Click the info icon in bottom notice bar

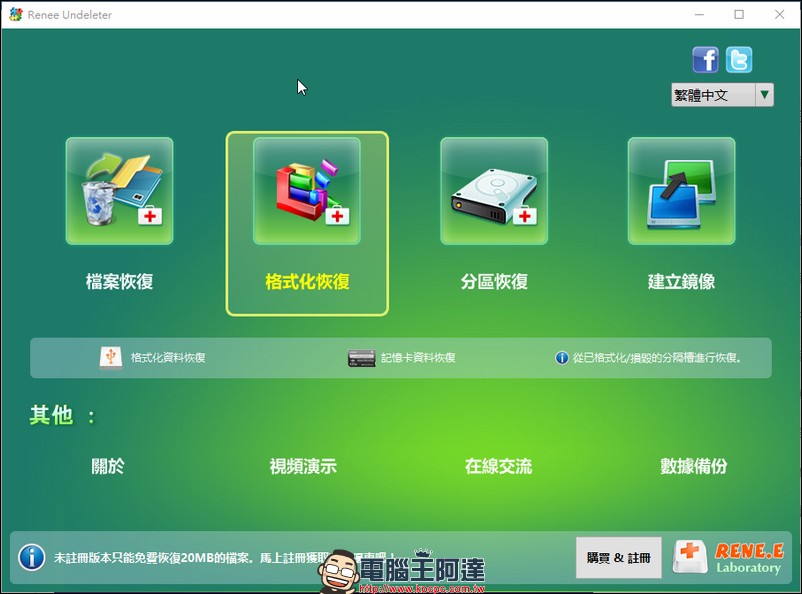(x=32, y=557)
